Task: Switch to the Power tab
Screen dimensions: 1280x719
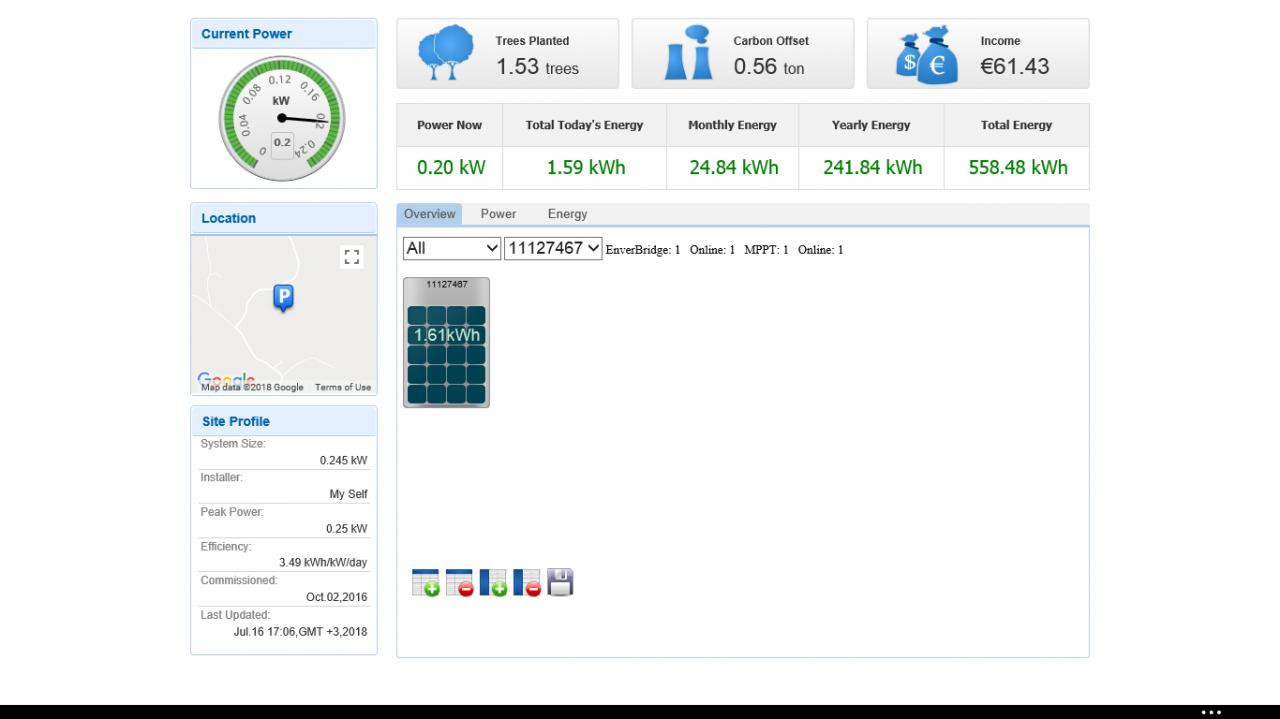Action: pos(498,214)
